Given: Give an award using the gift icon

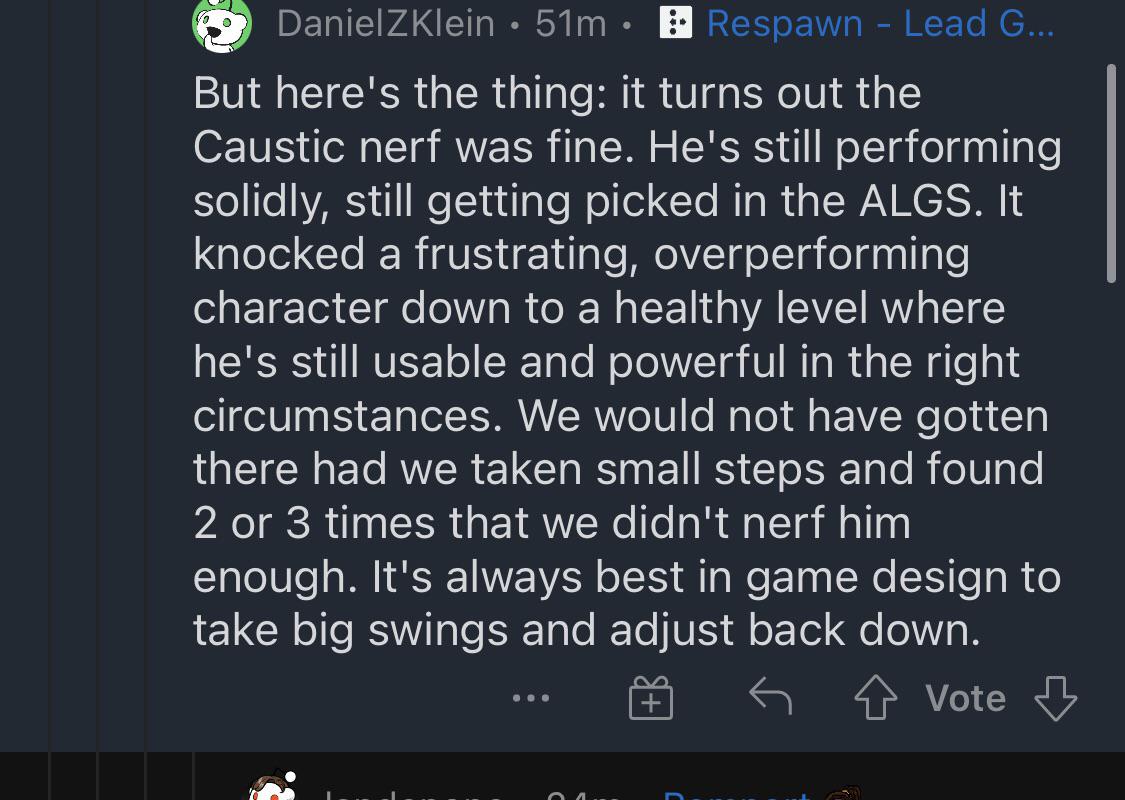Looking at the screenshot, I should coord(650,698).
